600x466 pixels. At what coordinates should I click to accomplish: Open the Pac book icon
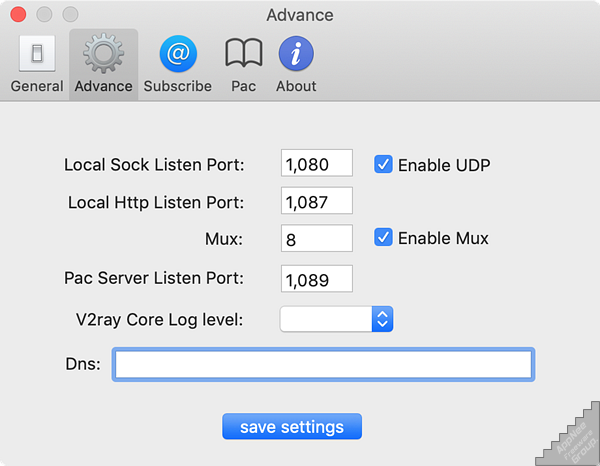244,53
